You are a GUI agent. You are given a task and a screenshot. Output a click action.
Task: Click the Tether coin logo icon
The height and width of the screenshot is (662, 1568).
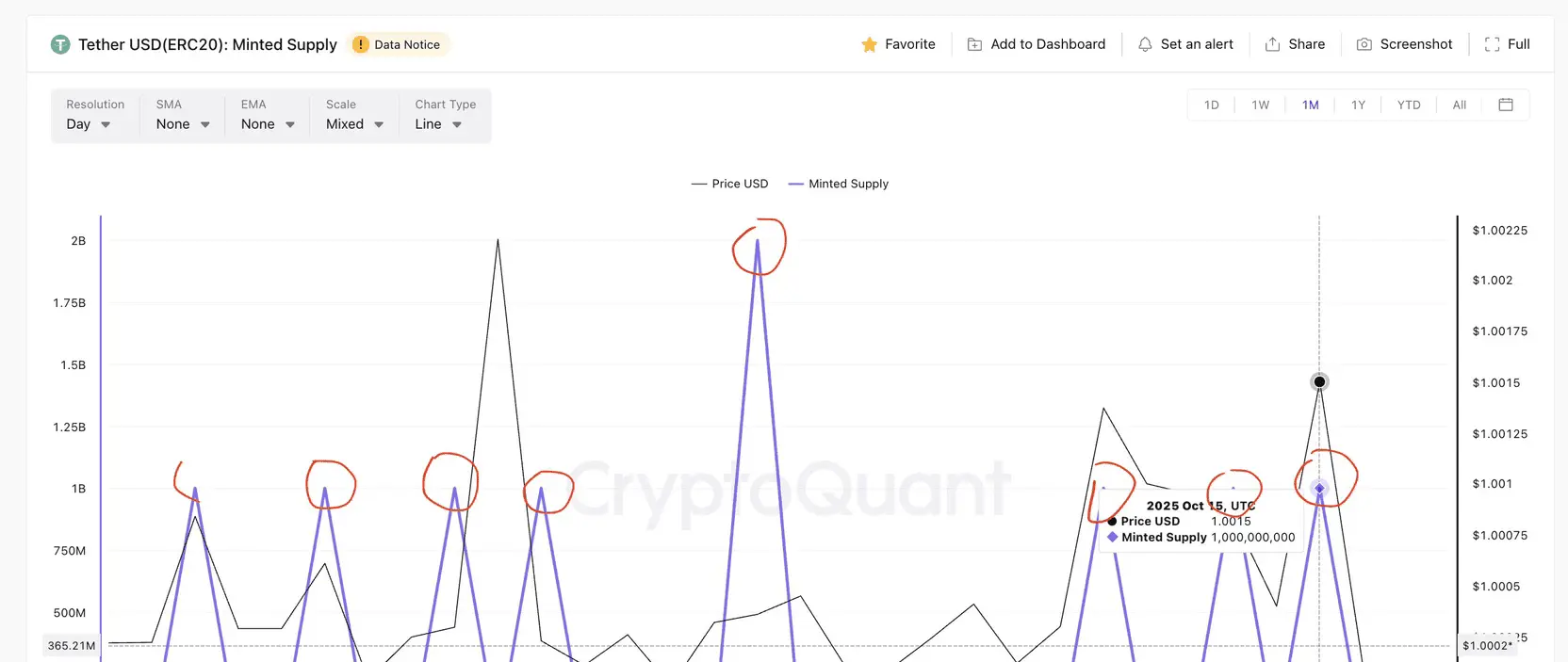coord(60,44)
